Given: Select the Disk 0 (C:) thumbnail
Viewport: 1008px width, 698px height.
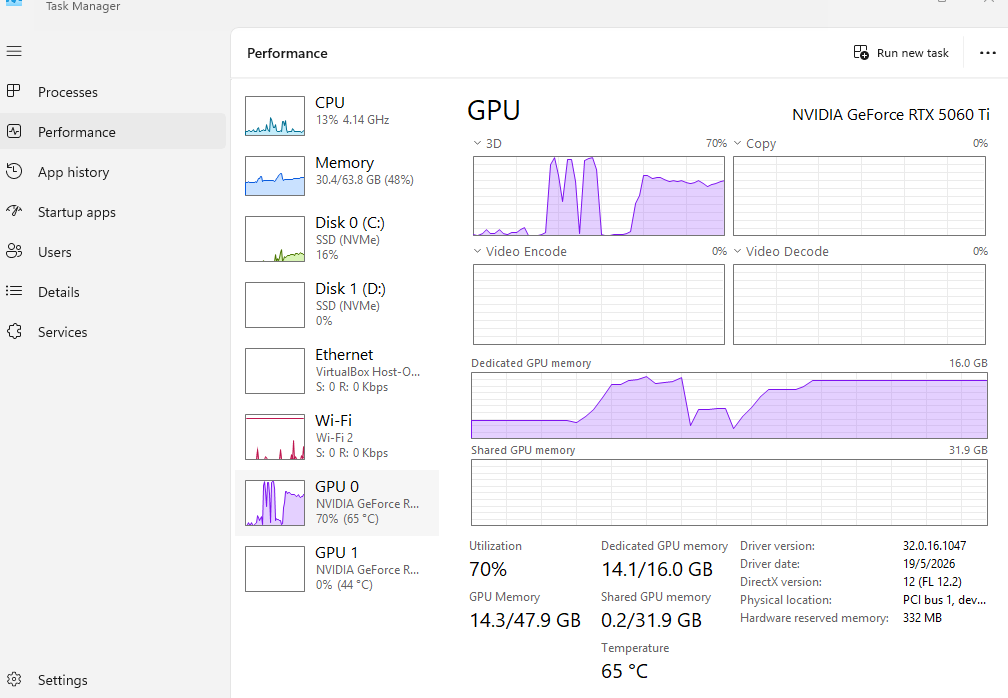Looking at the screenshot, I should 274,239.
